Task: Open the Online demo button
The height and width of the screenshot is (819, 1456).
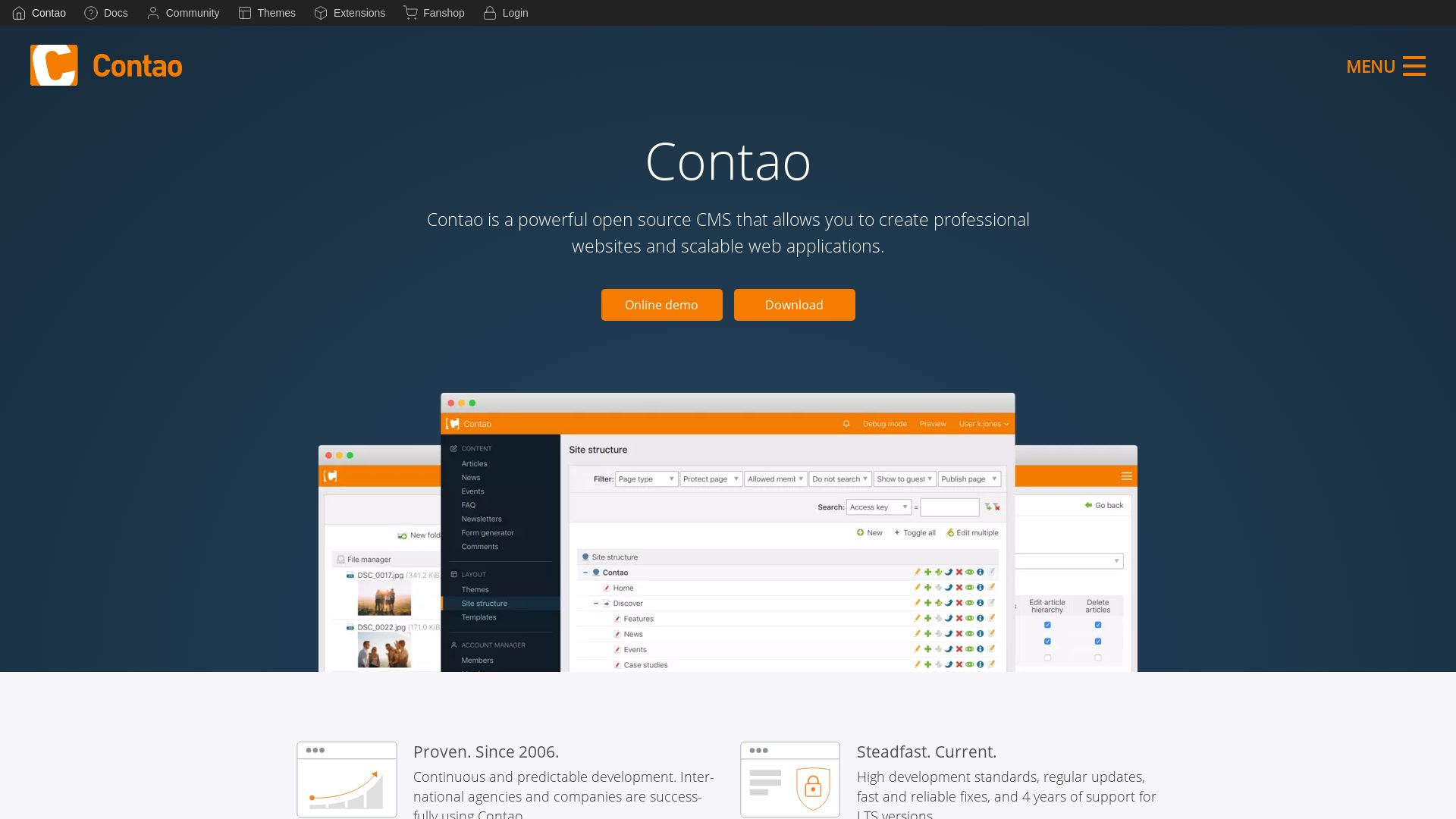Action: (661, 304)
